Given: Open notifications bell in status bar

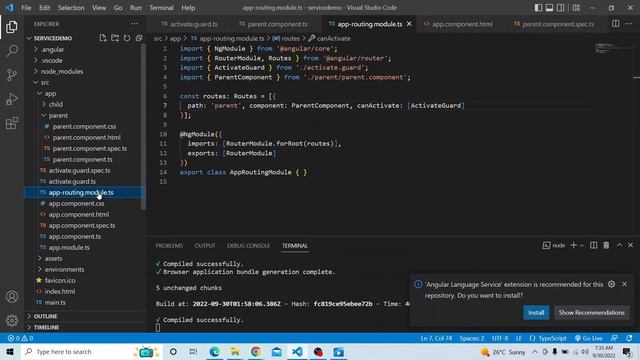Looking at the screenshot, I should pos(629,338).
